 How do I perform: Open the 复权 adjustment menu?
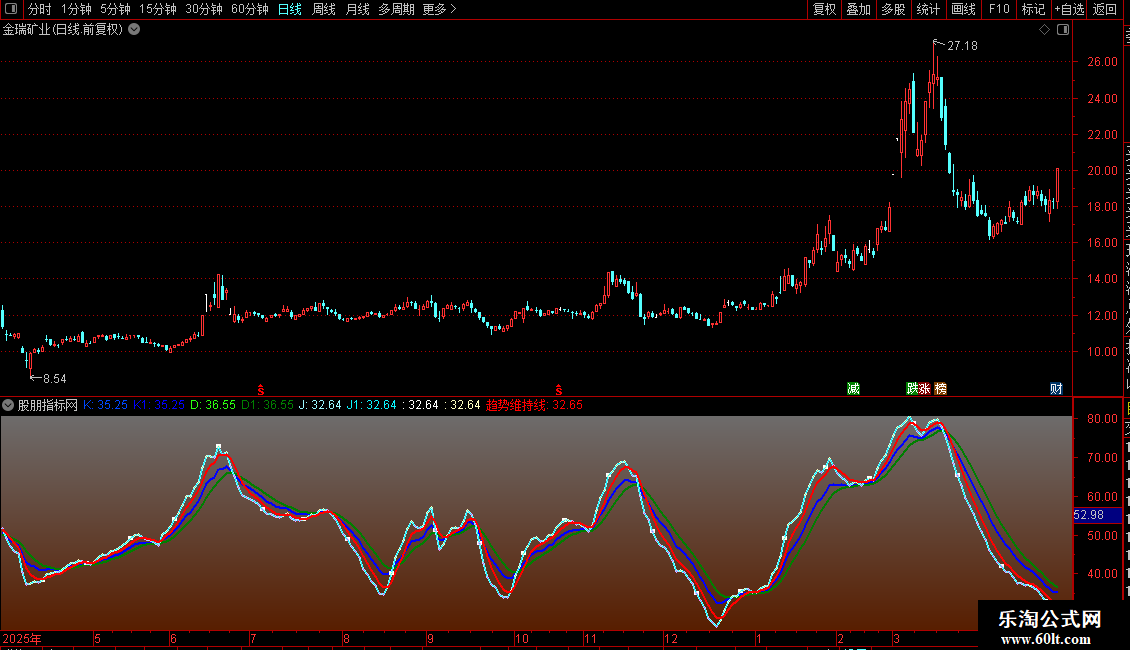(824, 9)
